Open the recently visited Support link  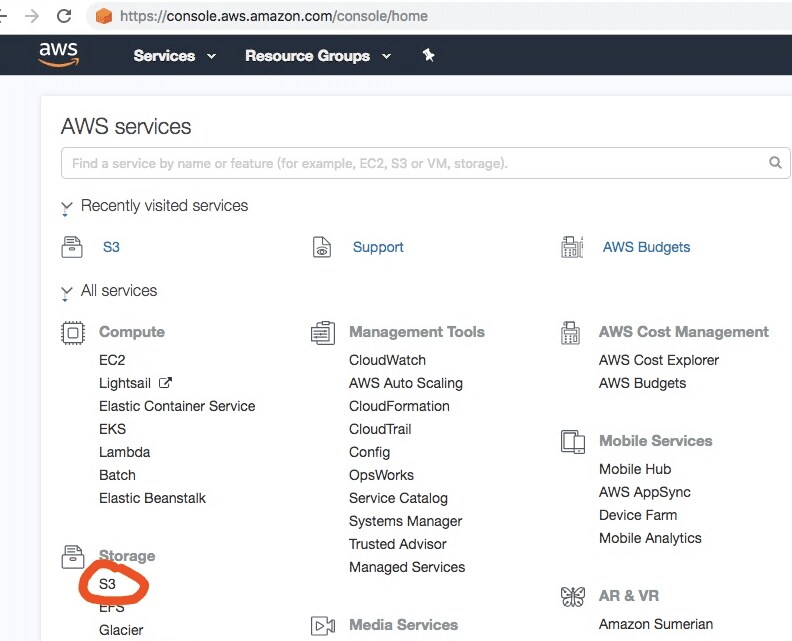(378, 247)
